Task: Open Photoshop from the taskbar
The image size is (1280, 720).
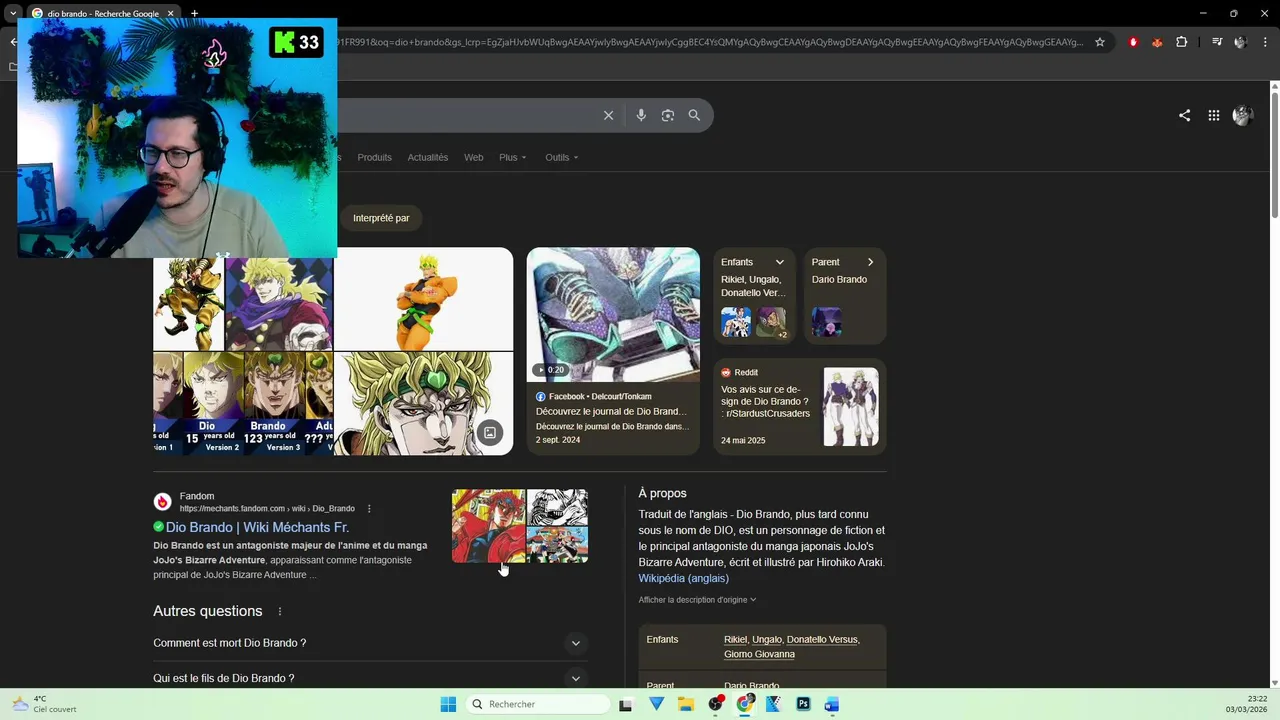Action: tap(803, 704)
